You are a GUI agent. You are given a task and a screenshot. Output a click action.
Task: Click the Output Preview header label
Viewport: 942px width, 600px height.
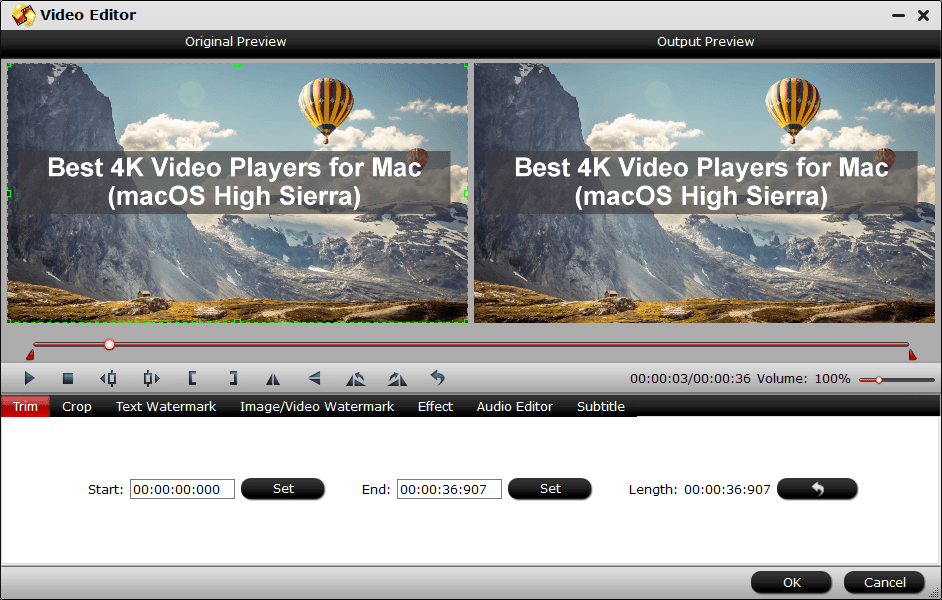pyautogui.click(x=705, y=41)
